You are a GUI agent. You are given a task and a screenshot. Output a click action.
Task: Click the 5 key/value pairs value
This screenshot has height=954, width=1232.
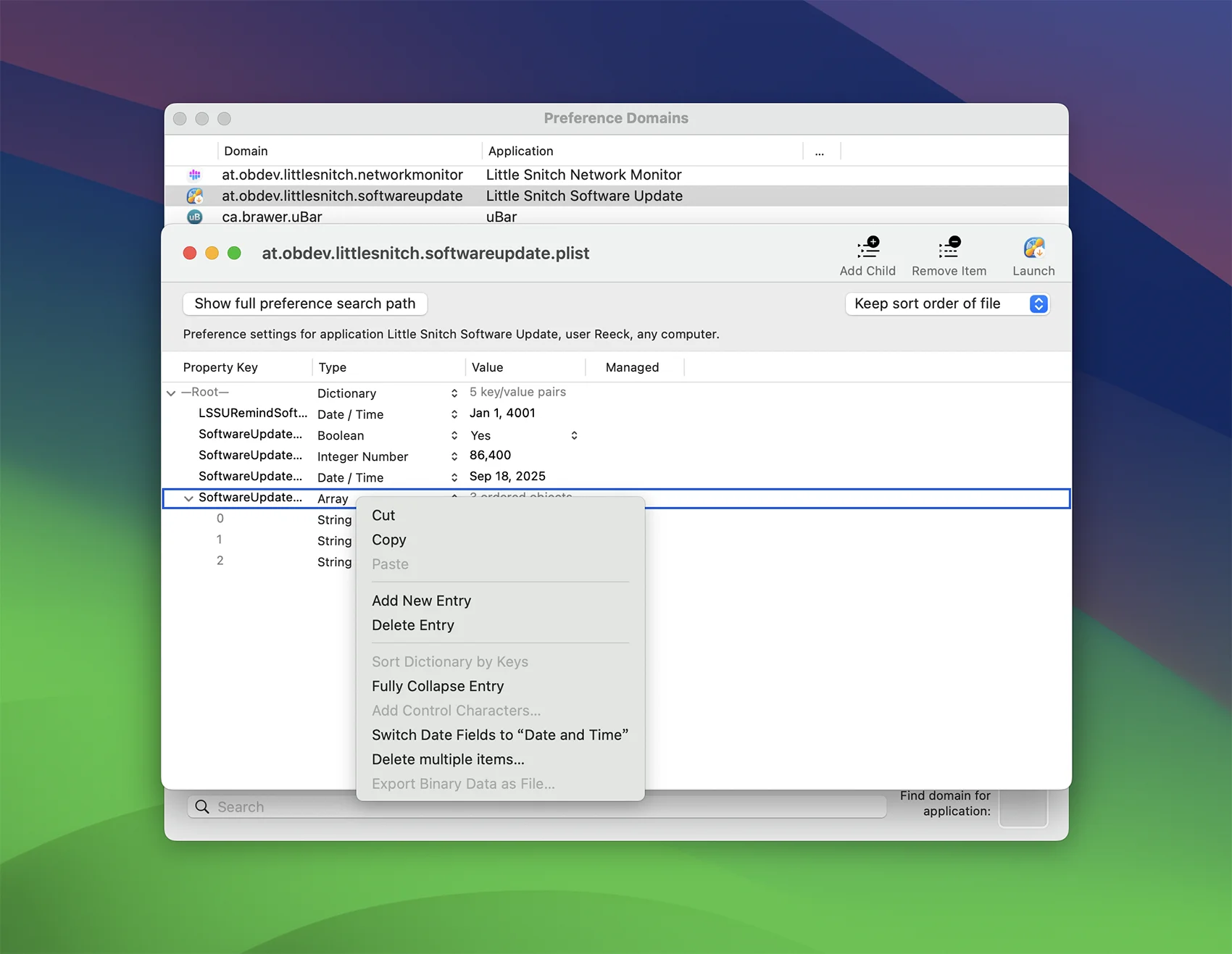point(517,392)
